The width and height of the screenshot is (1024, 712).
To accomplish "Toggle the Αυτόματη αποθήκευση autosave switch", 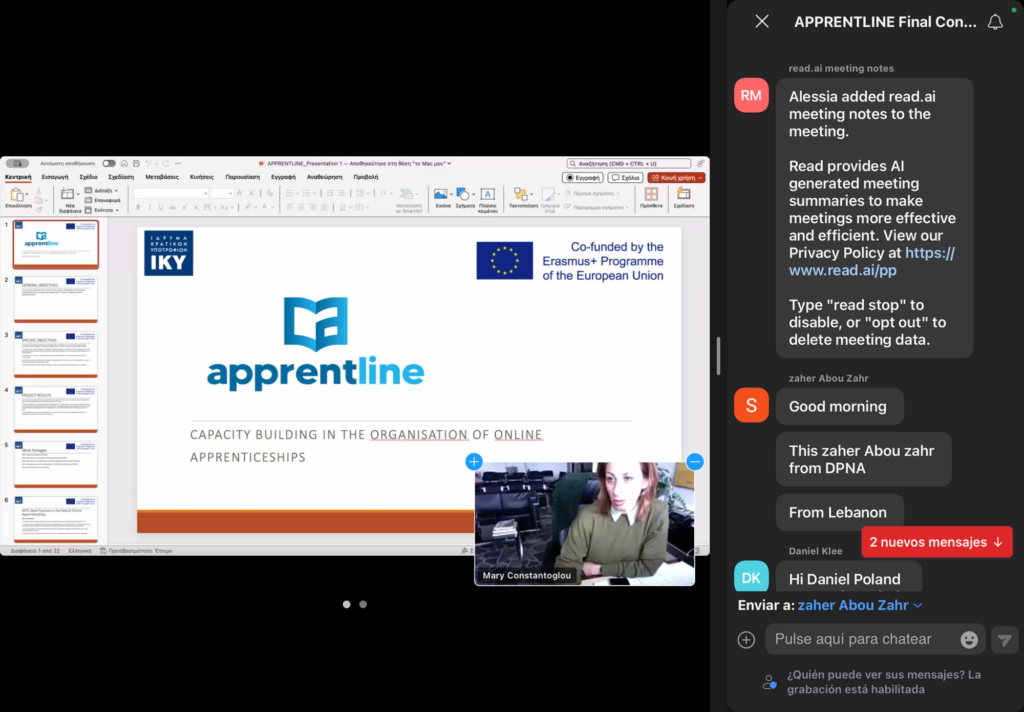I will point(108,163).
